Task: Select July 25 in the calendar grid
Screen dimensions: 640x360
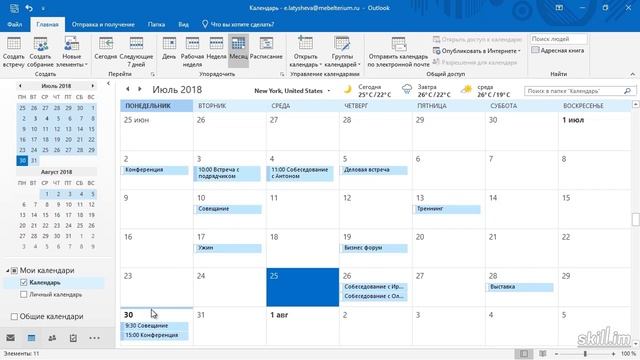Action: coord(302,287)
